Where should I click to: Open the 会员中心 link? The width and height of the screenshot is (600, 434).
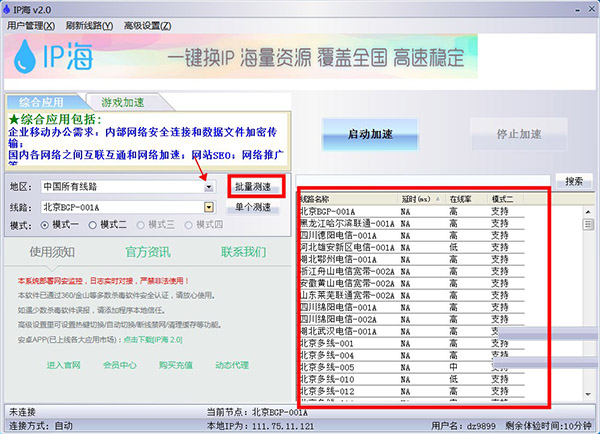point(119,365)
